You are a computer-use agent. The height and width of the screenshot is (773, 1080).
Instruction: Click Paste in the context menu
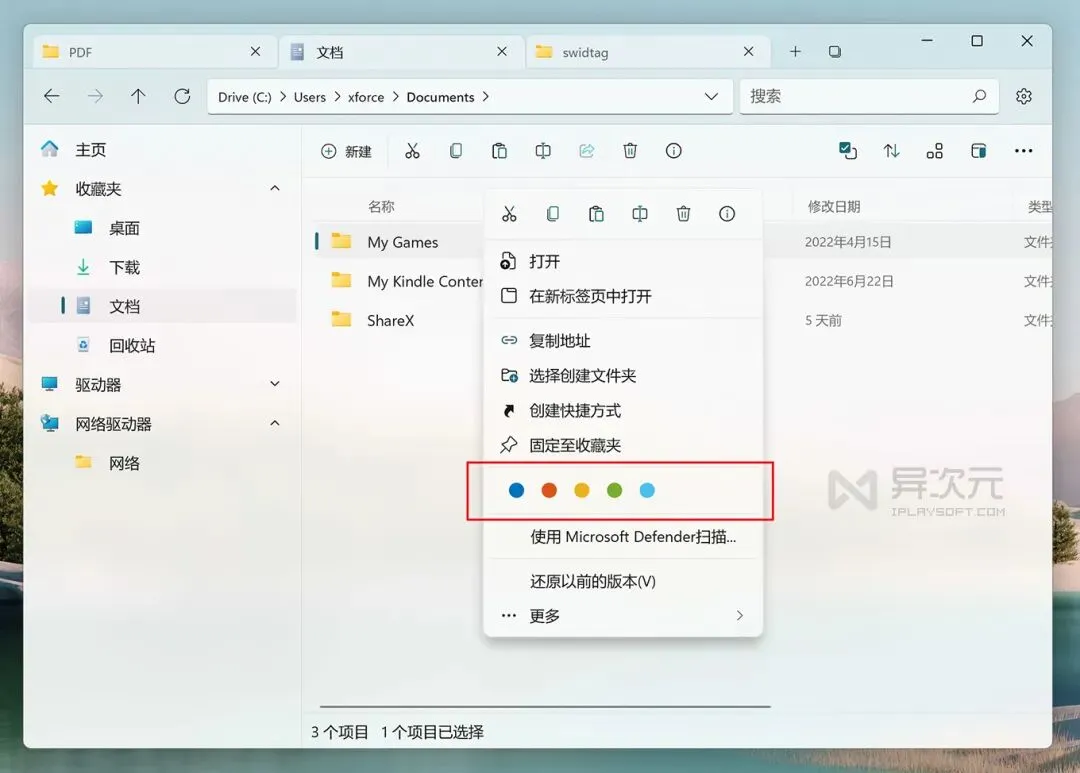point(596,214)
